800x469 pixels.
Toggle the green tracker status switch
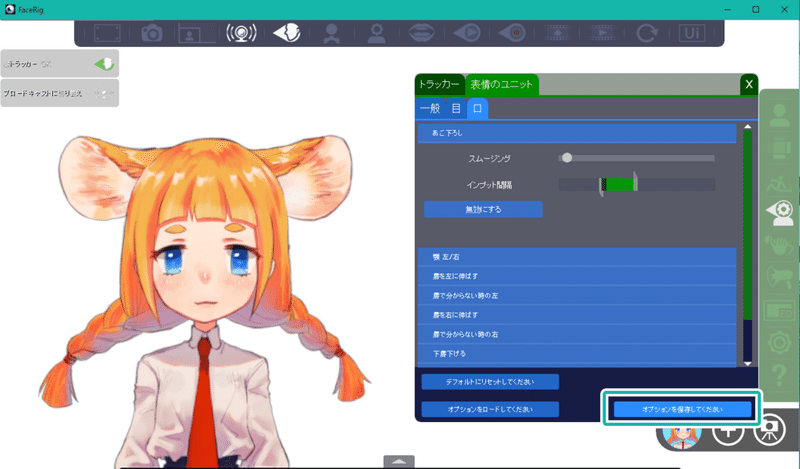[x=104, y=64]
